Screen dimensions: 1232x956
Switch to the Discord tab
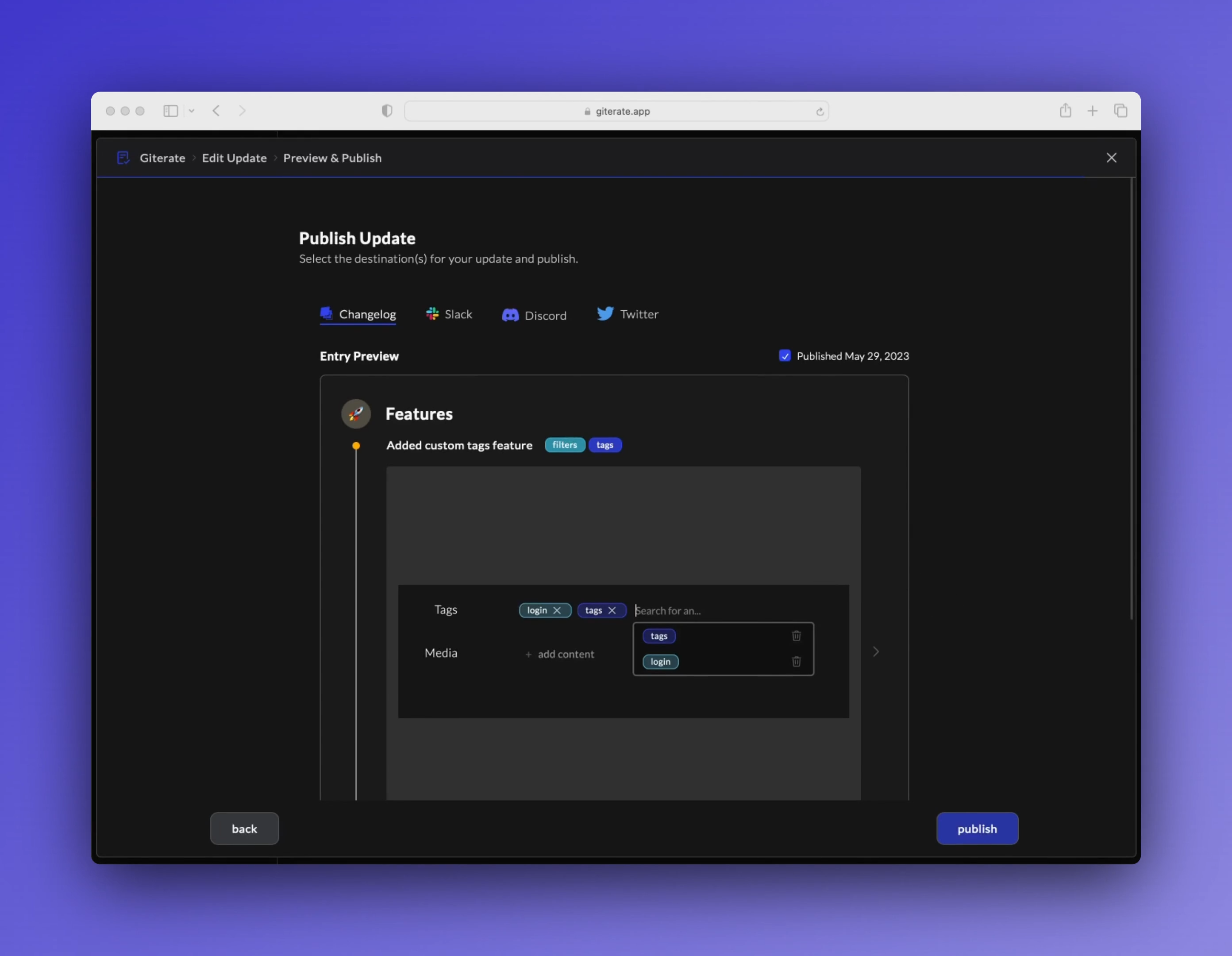pyautogui.click(x=534, y=316)
